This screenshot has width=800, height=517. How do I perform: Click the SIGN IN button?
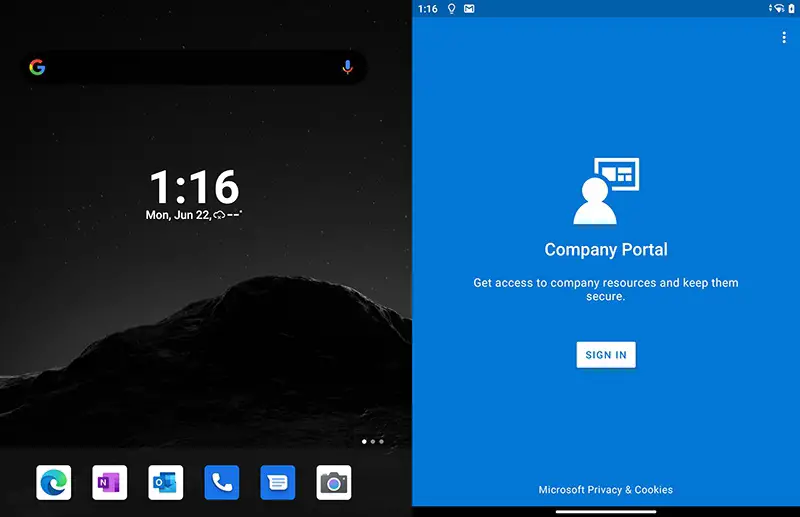pyautogui.click(x=606, y=355)
